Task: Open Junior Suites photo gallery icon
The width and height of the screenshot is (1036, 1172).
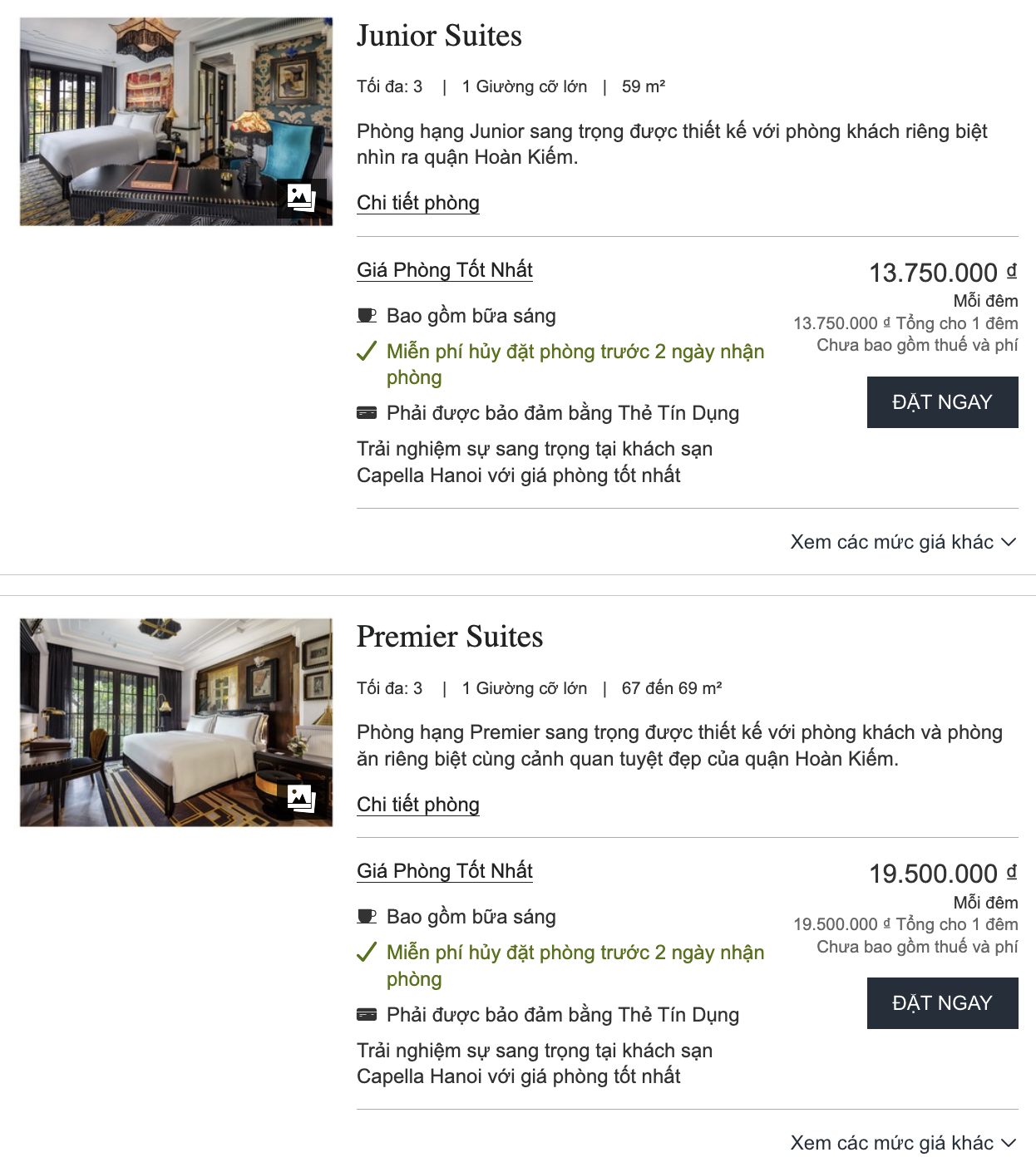Action: (300, 198)
